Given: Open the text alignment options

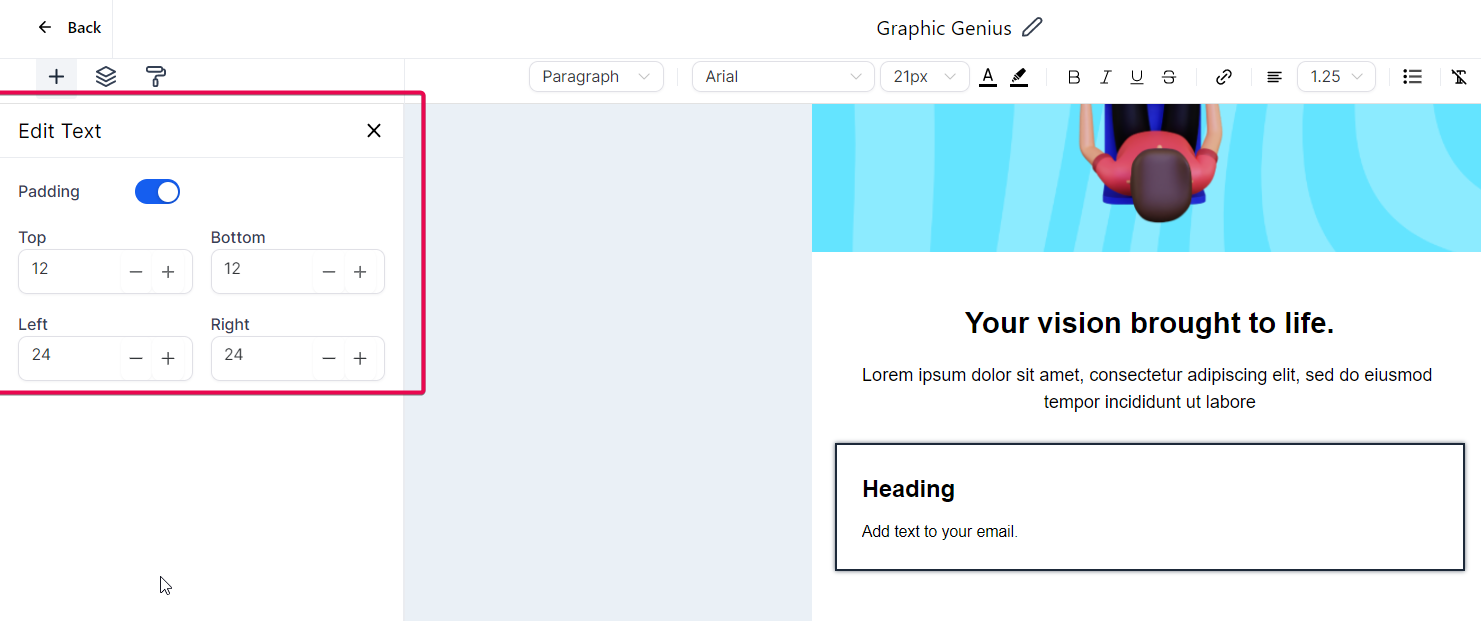Looking at the screenshot, I should (1274, 77).
